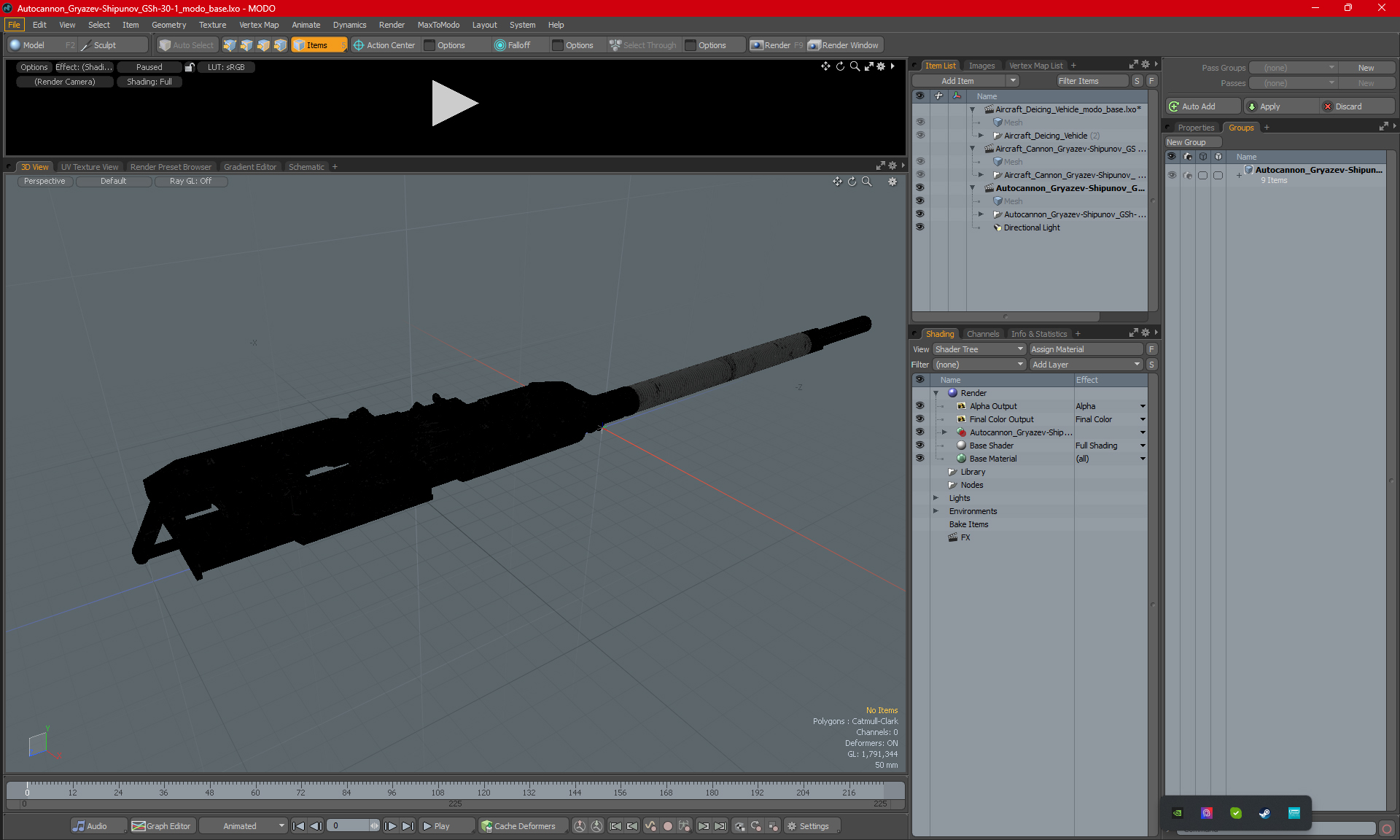The width and height of the screenshot is (1400, 840).
Task: Select Vertices selection mode icon
Action: (230, 45)
